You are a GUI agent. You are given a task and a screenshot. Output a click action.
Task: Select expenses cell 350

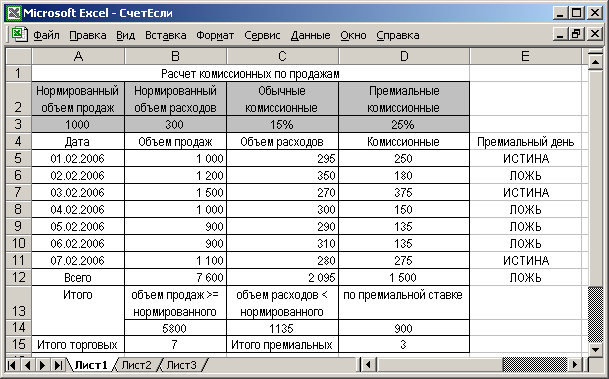tap(282, 176)
